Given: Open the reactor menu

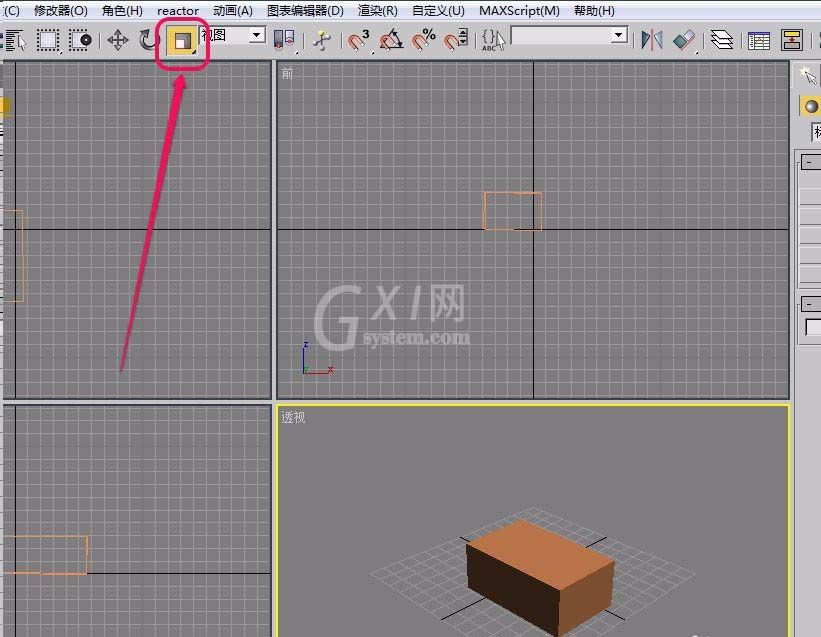Looking at the screenshot, I should click(x=177, y=10).
